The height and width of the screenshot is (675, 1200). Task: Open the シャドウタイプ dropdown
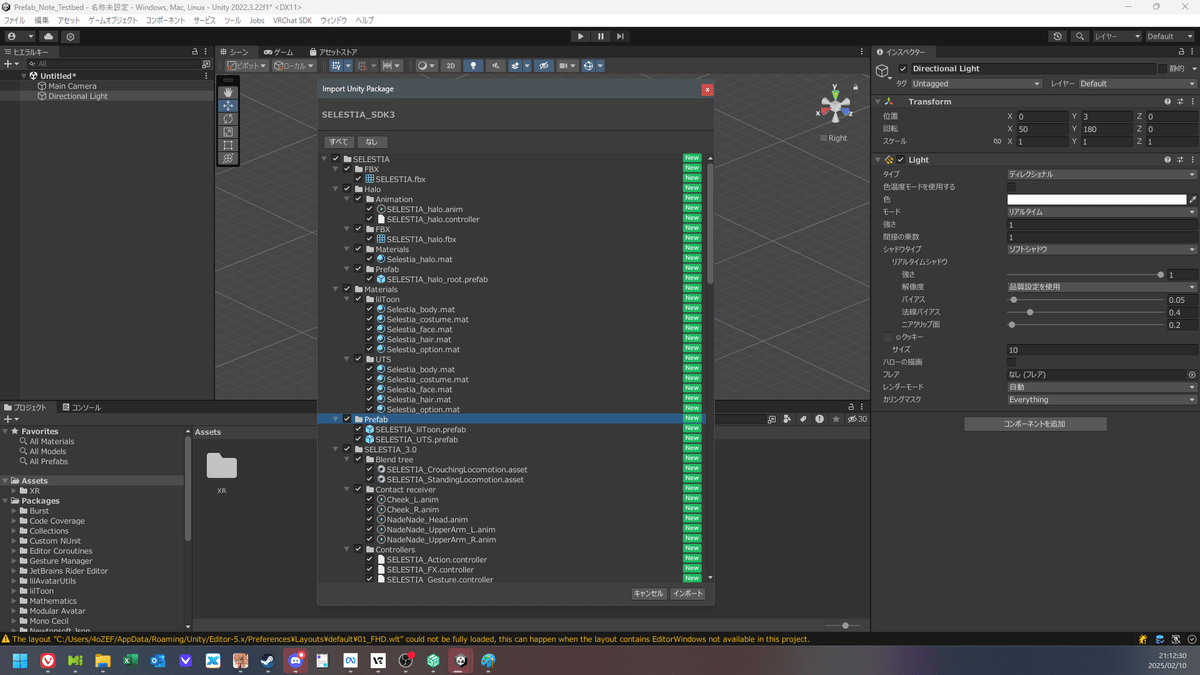point(1101,249)
